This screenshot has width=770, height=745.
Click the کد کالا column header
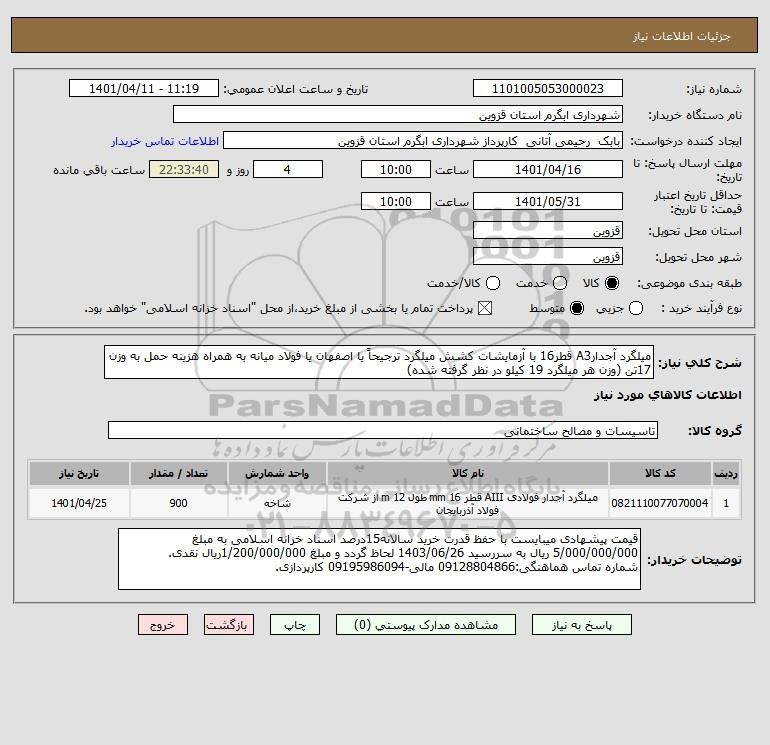[660, 473]
